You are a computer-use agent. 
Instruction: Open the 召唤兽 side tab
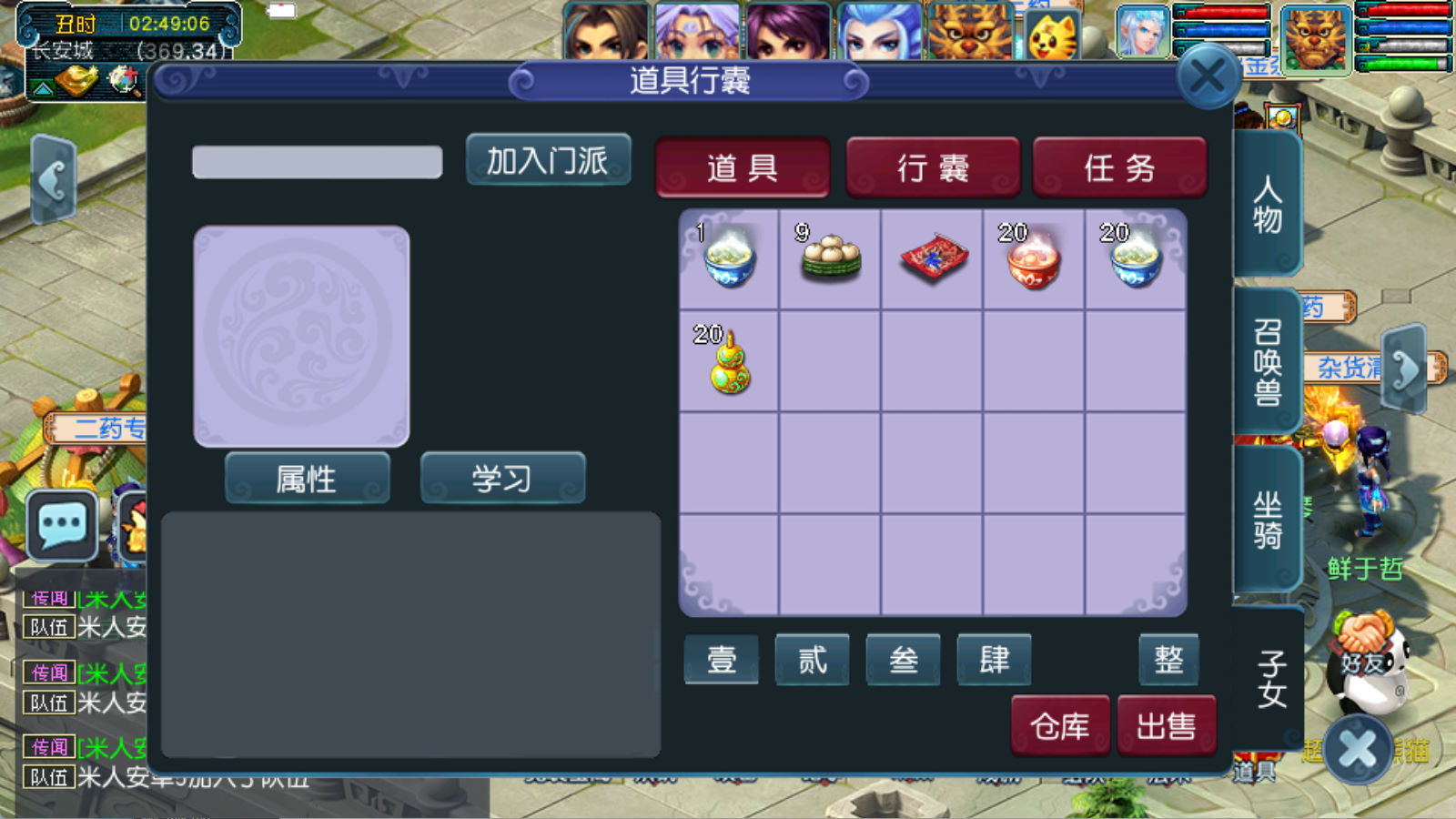pyautogui.click(x=1268, y=361)
